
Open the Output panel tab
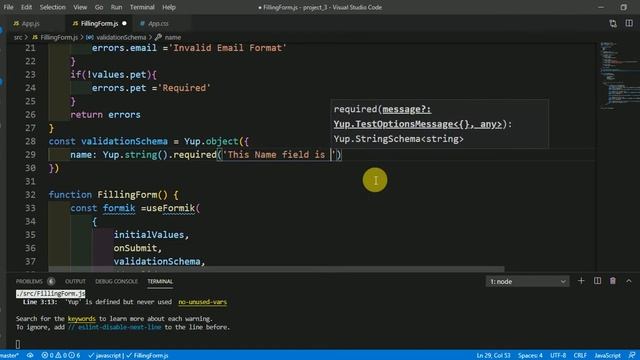click(x=76, y=281)
